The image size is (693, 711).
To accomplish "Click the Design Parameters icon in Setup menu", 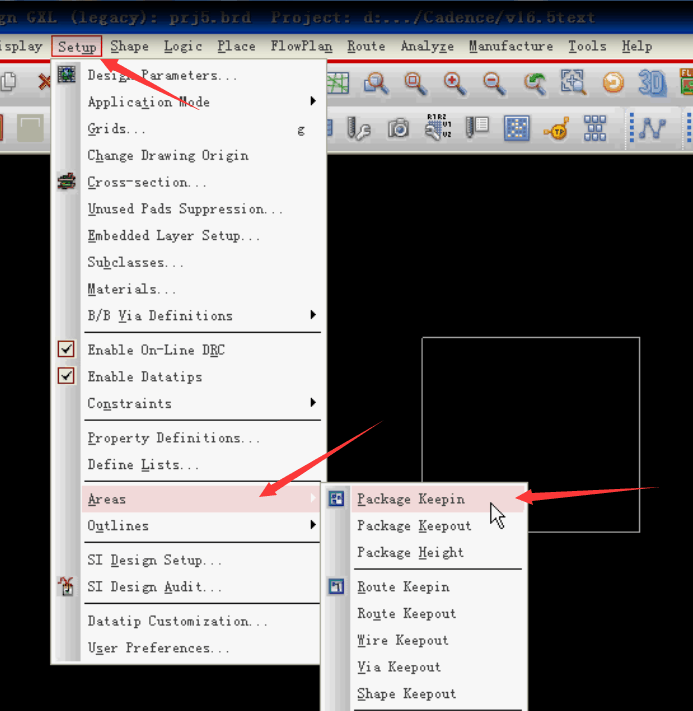I will click(67, 74).
